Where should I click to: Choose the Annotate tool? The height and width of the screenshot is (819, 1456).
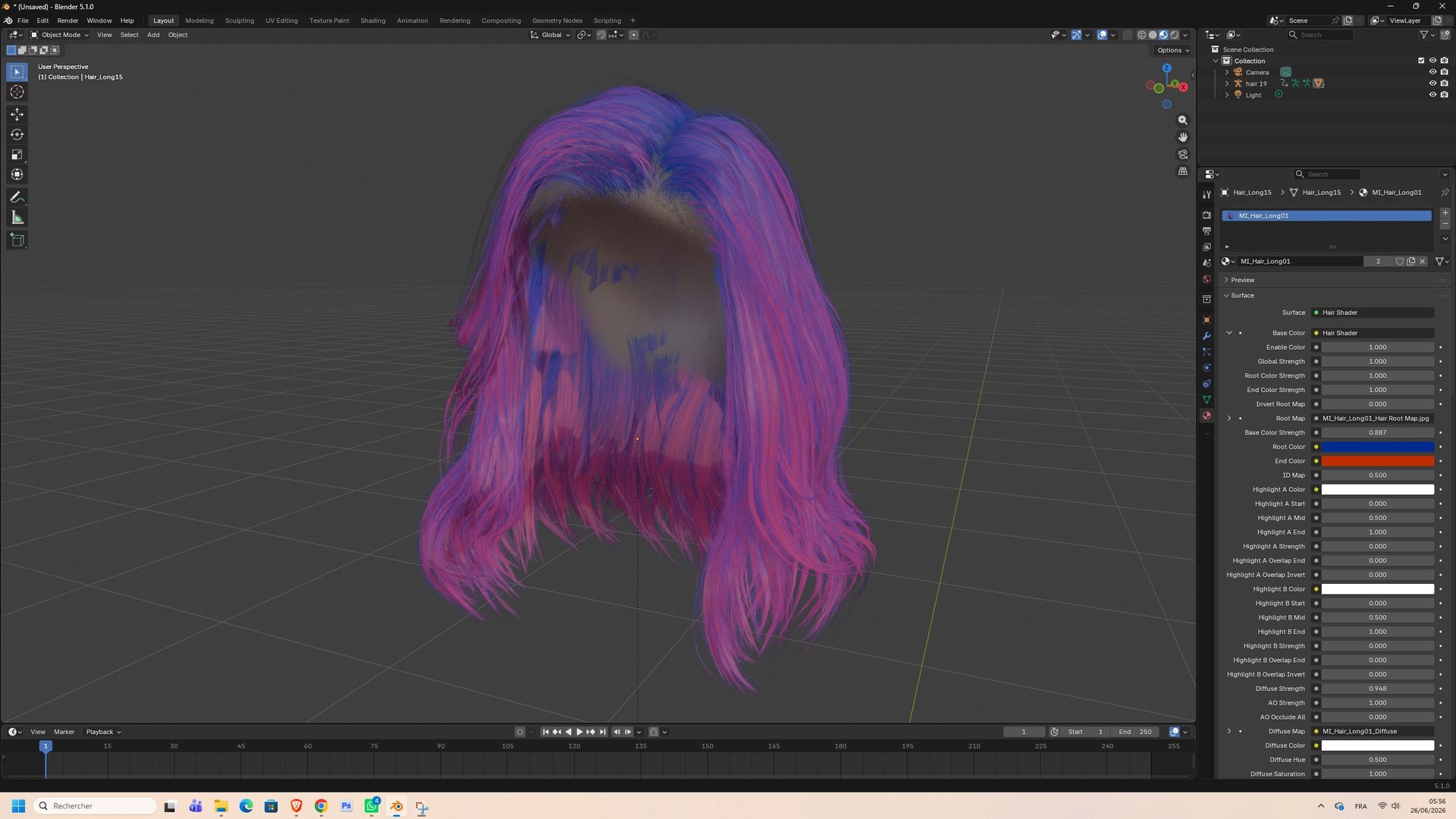point(17,197)
